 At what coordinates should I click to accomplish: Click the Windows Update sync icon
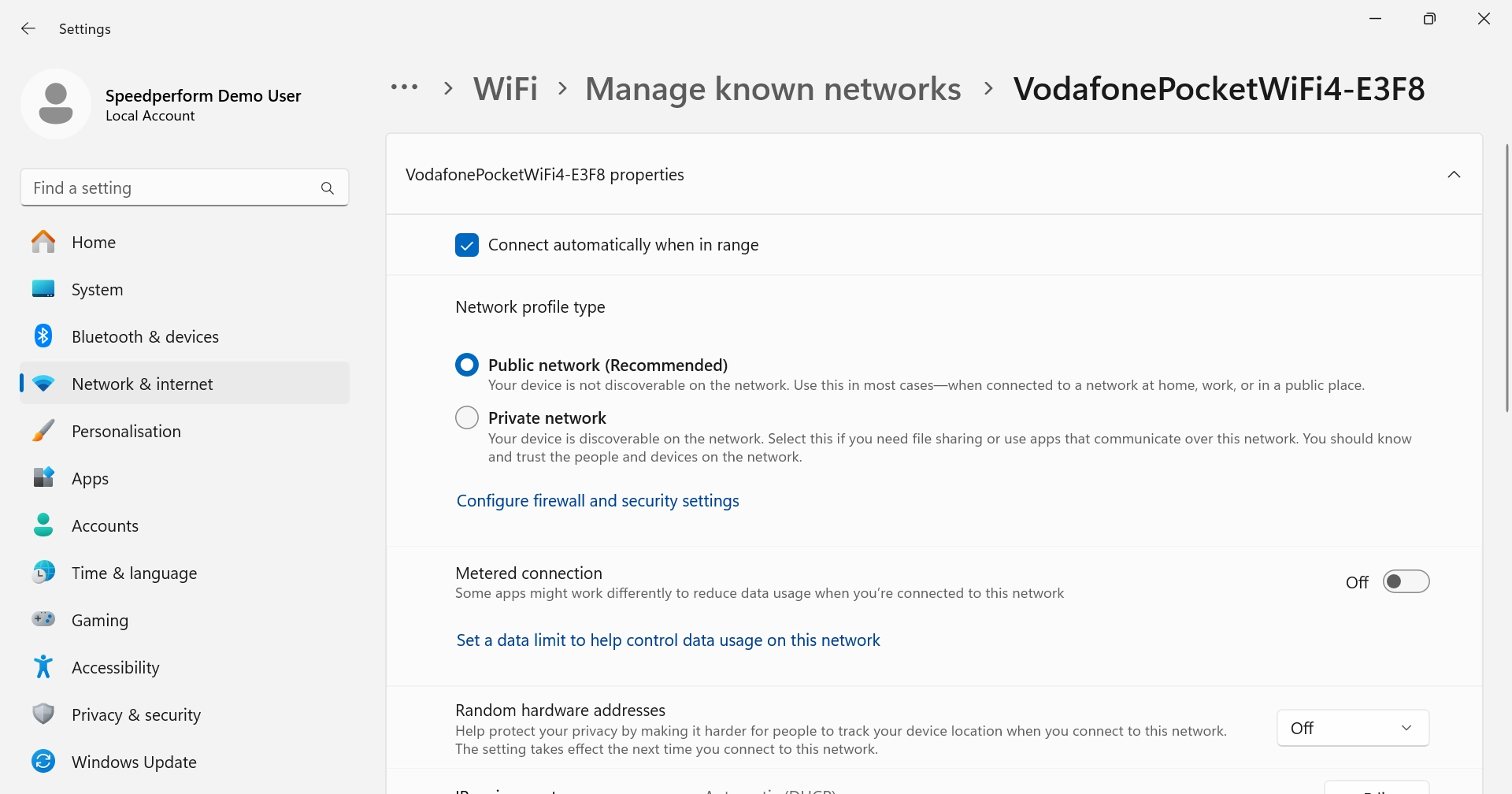[43, 762]
